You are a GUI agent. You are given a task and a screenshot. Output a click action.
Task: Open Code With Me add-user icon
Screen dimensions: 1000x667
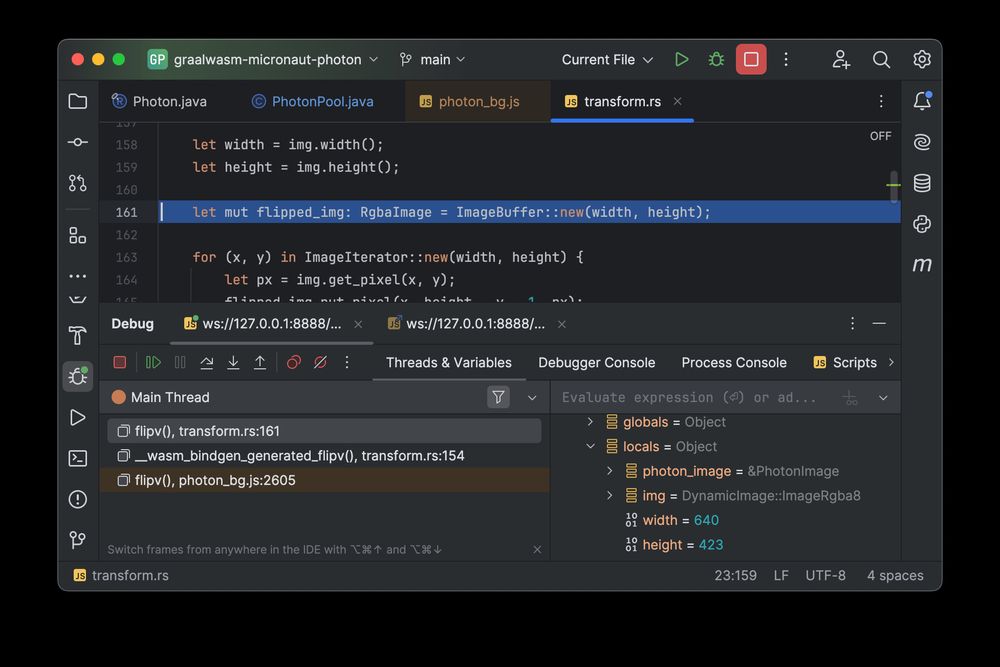(x=841, y=59)
